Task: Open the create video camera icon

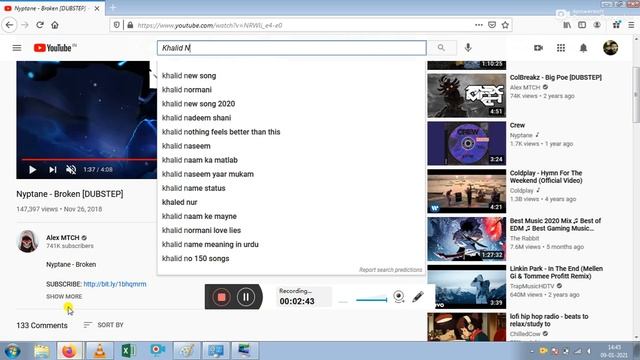Action: coord(538,48)
